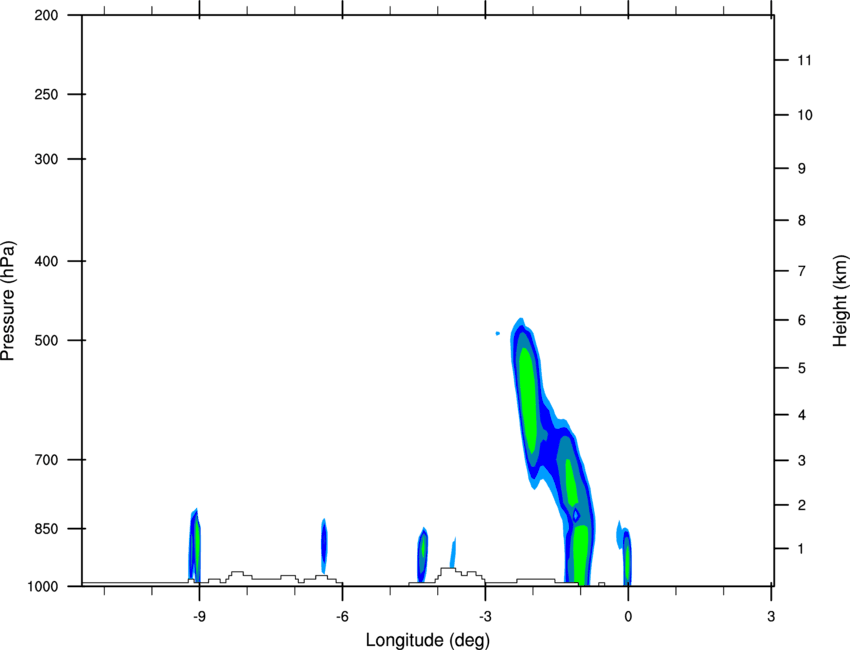Click the -6 longitude tick label

pos(342,616)
